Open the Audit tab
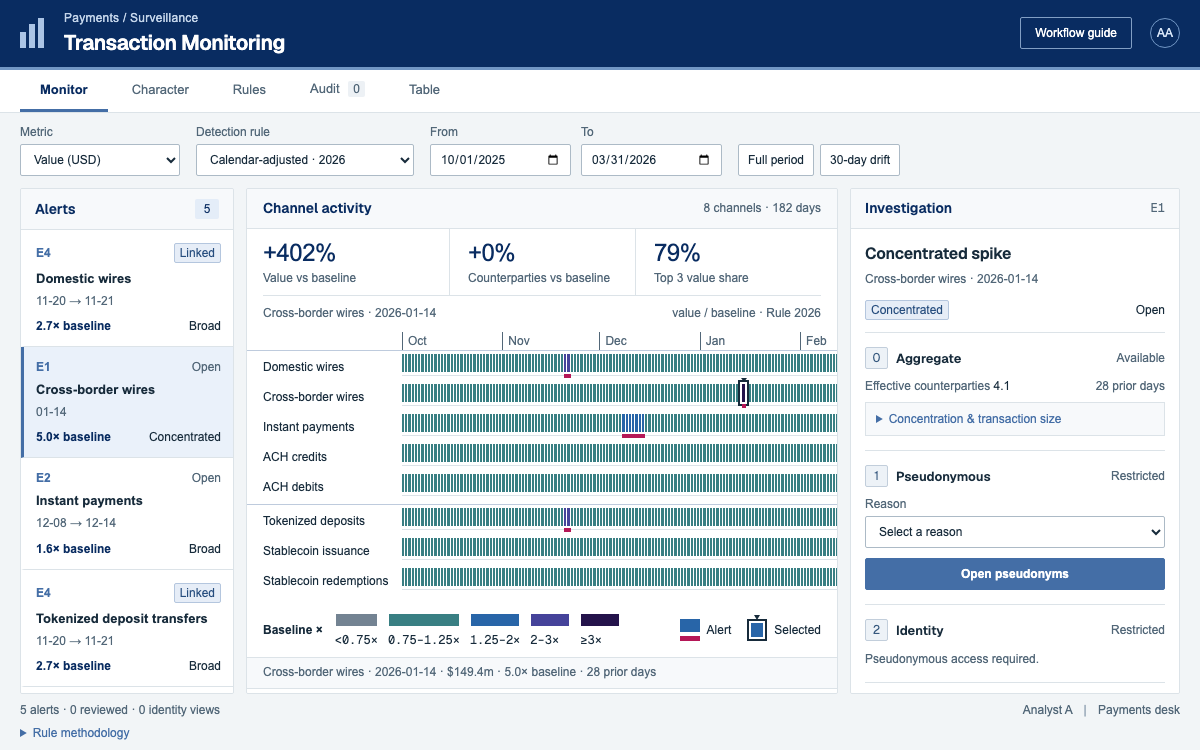The height and width of the screenshot is (750, 1200). (337, 89)
